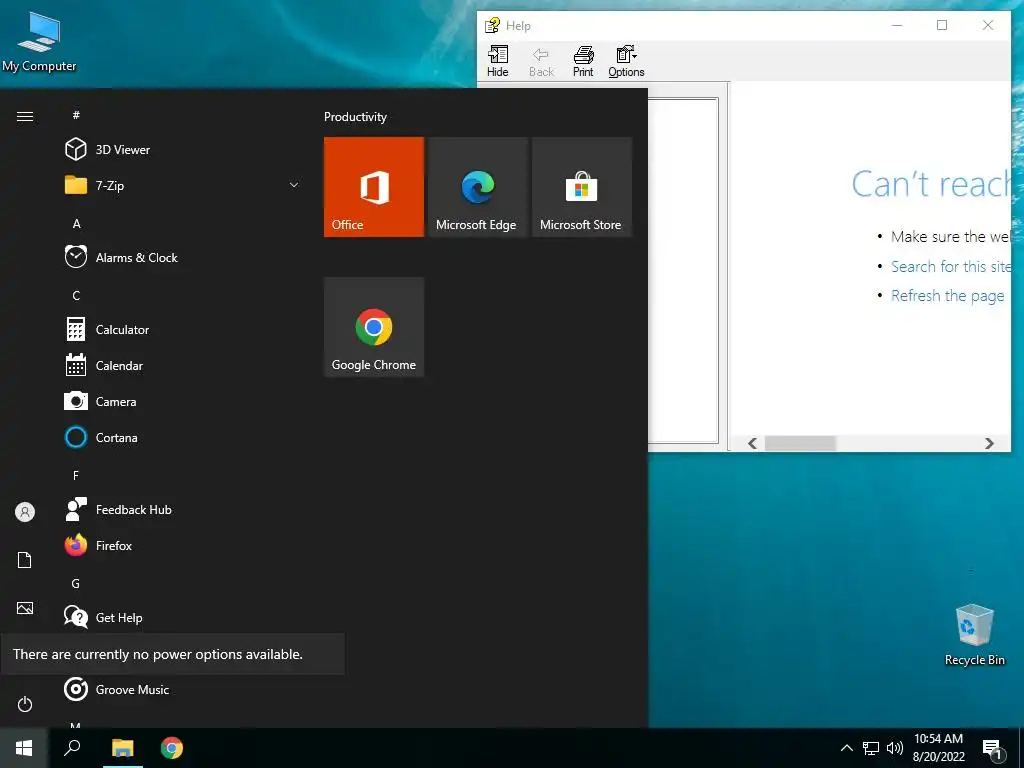Open the Calendar app
Screen dimensions: 1024x768
click(183, 366)
